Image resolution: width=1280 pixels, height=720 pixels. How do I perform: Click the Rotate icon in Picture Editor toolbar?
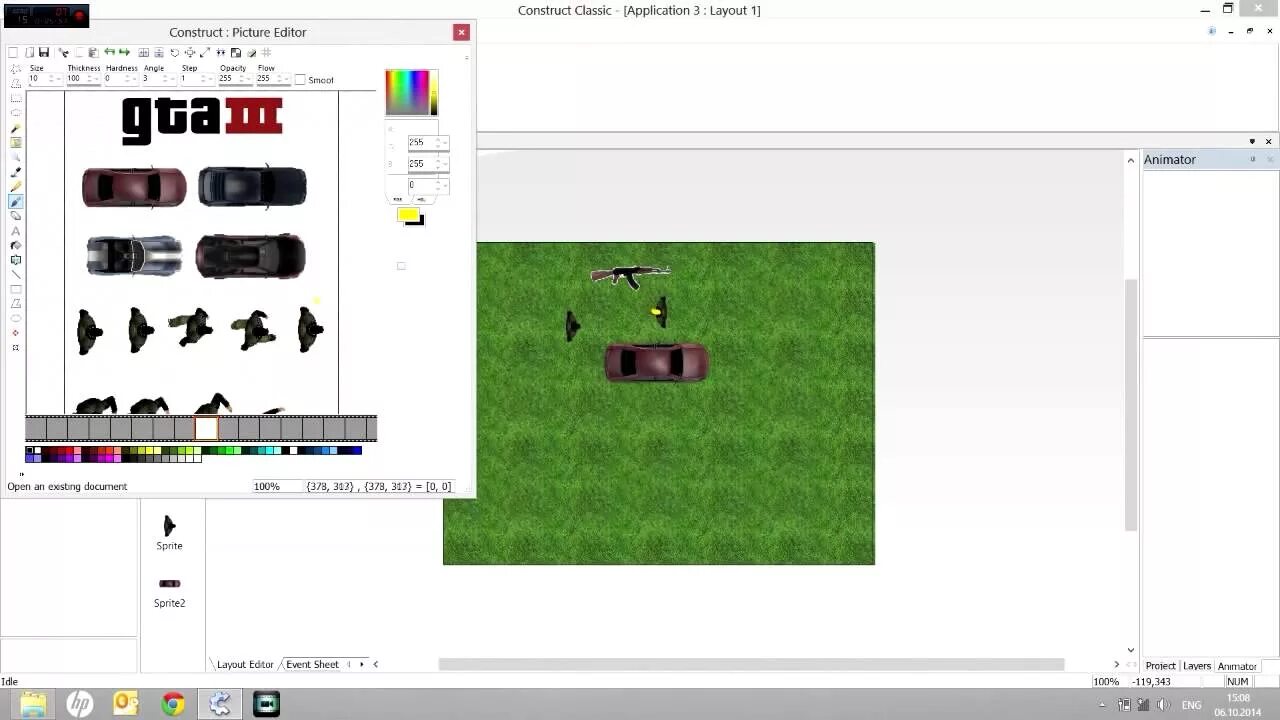click(175, 52)
